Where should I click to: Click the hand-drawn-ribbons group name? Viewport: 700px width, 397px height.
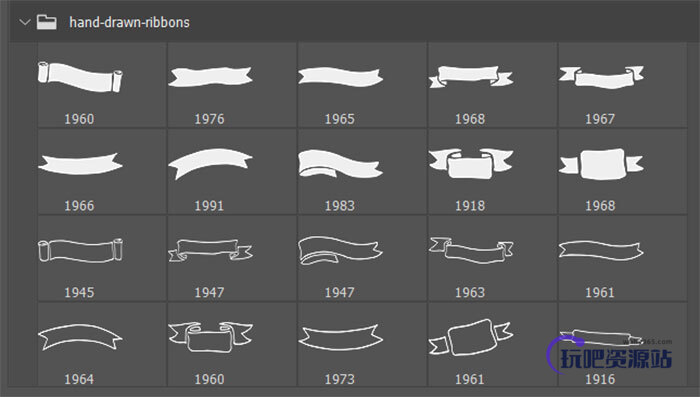(x=129, y=22)
